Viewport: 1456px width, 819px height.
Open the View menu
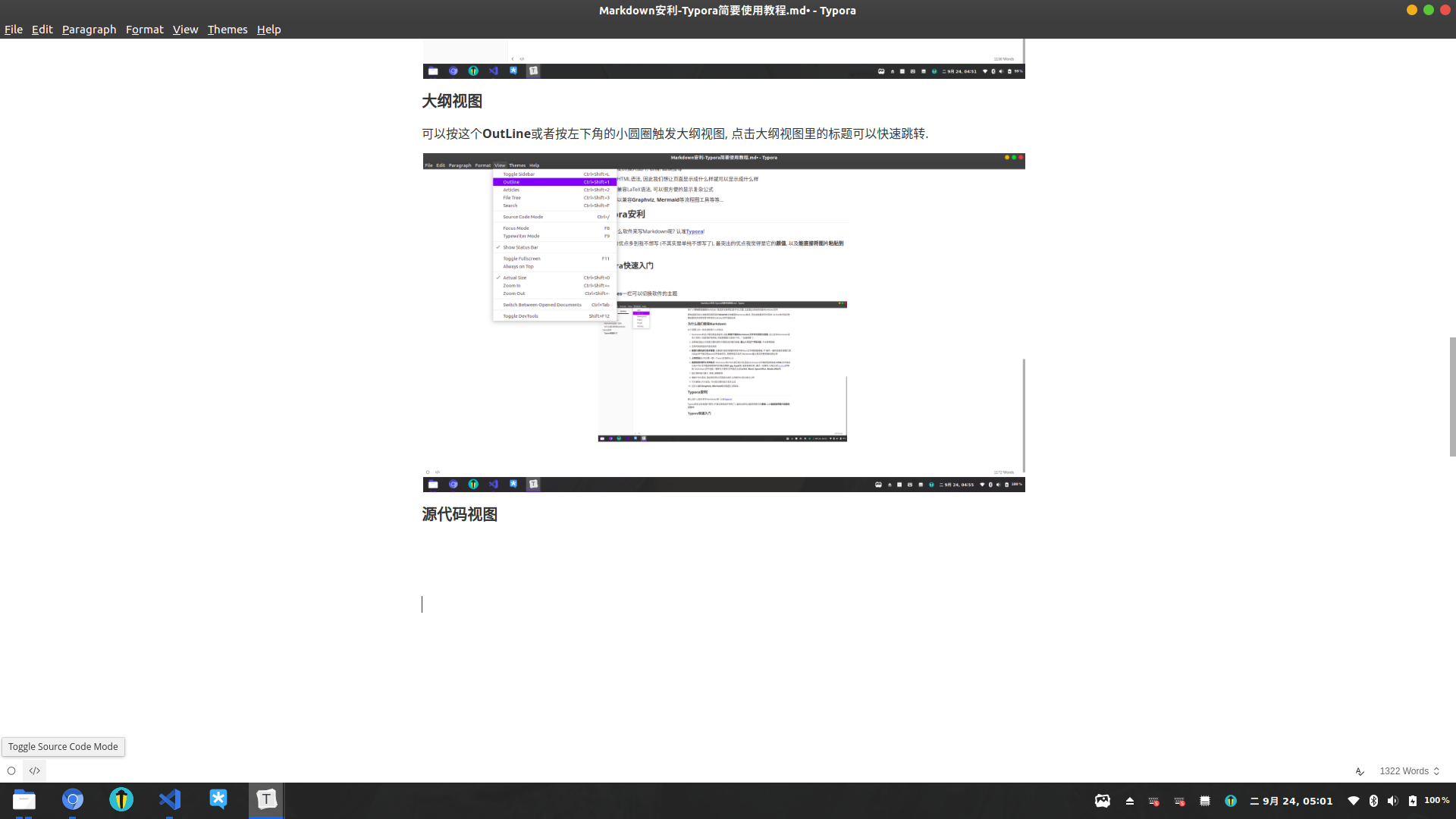pyautogui.click(x=185, y=29)
